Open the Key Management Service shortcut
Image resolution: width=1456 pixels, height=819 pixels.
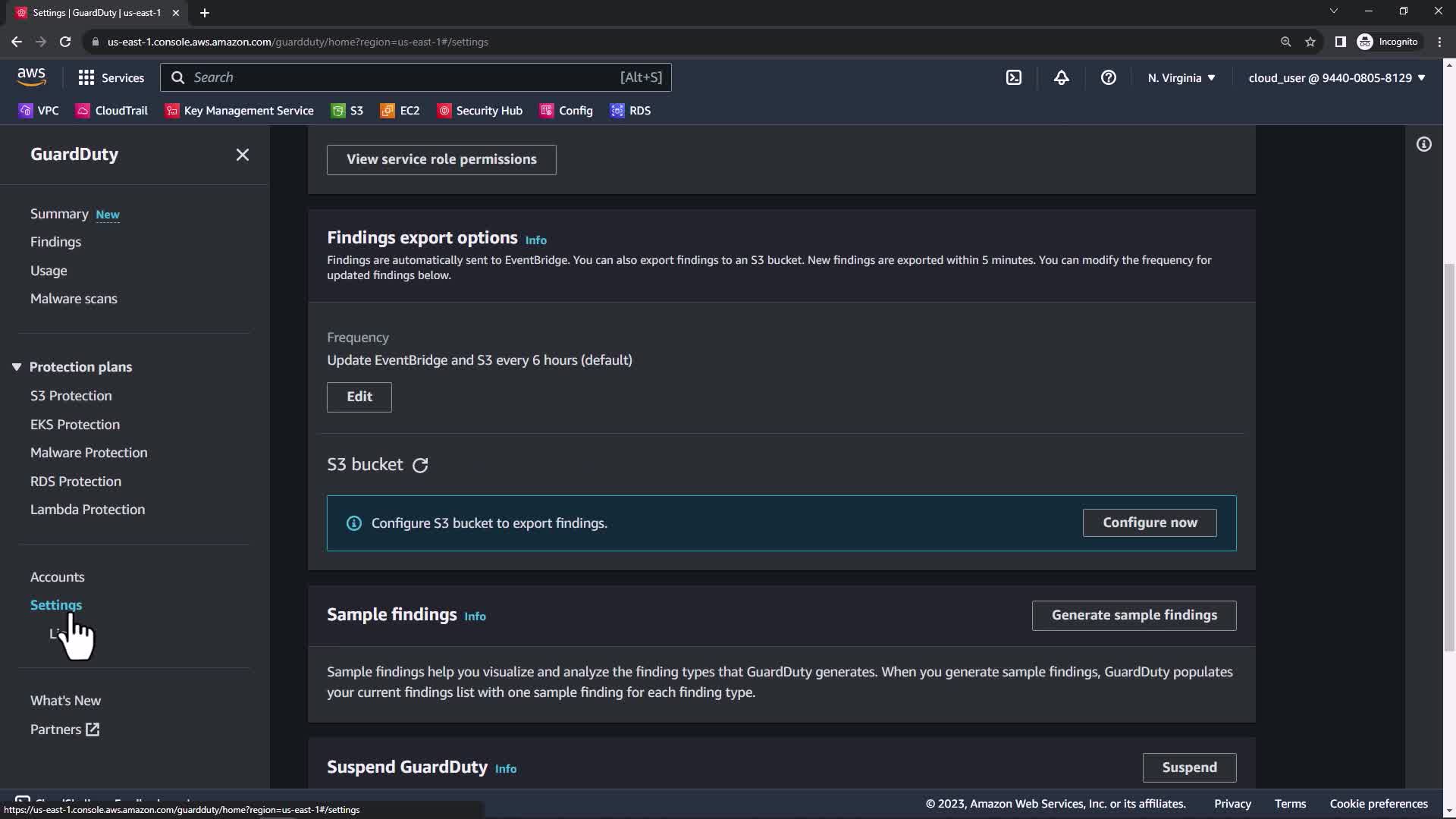(x=240, y=111)
